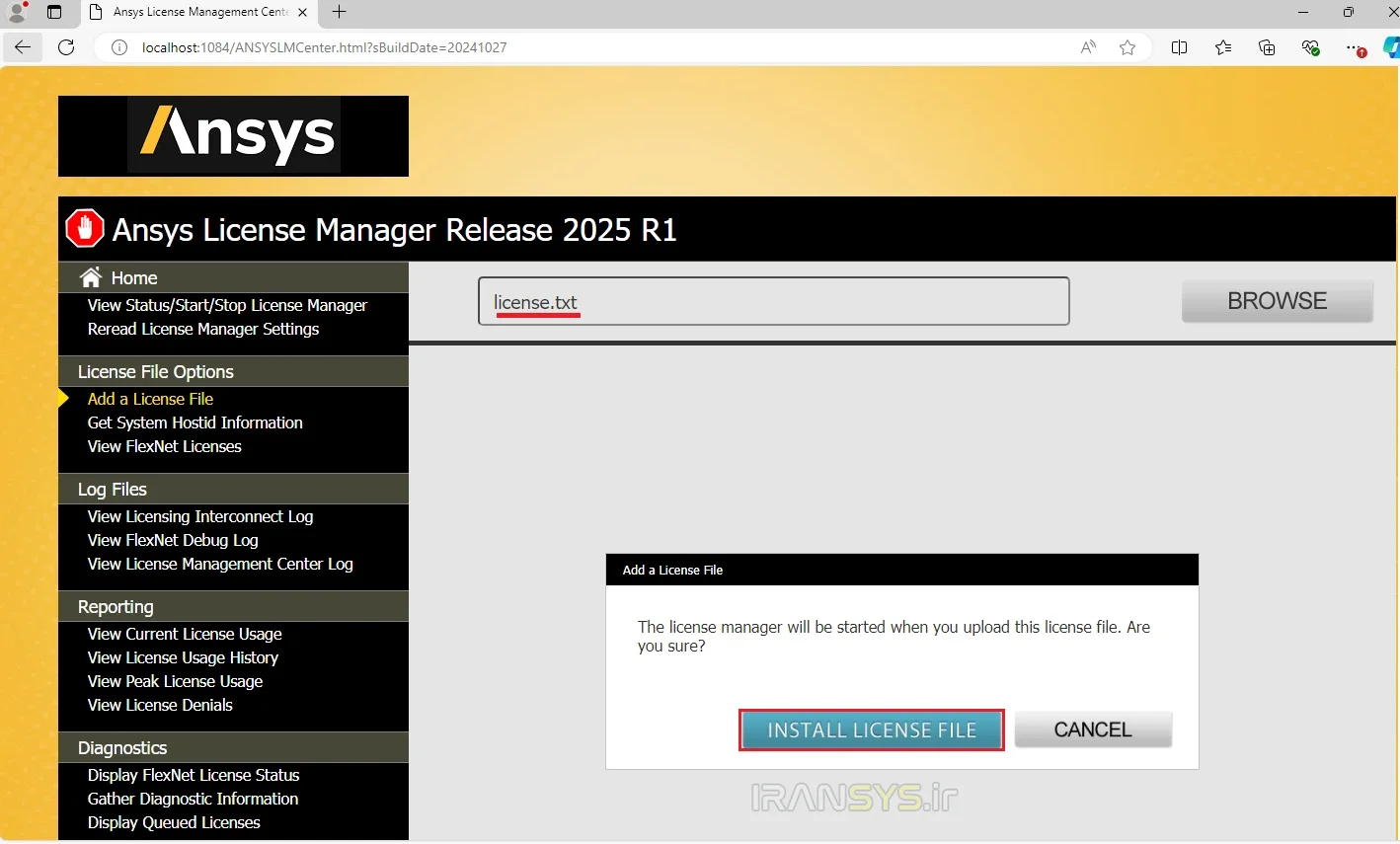Viewport: 1400px width, 844px height.
Task: Open View Licensing Interconnect Log
Action: [x=200, y=516]
